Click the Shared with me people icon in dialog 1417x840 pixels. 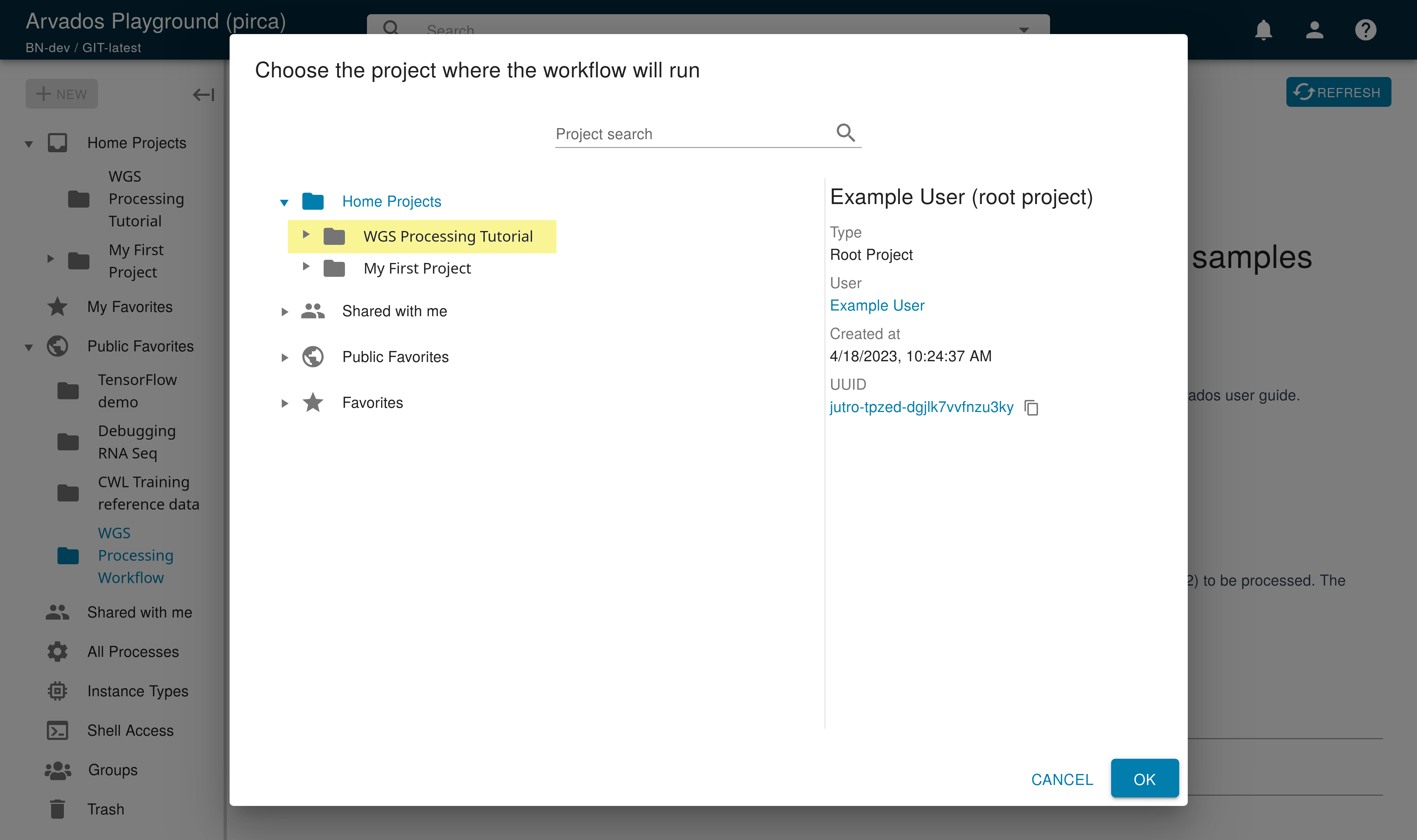(313, 311)
